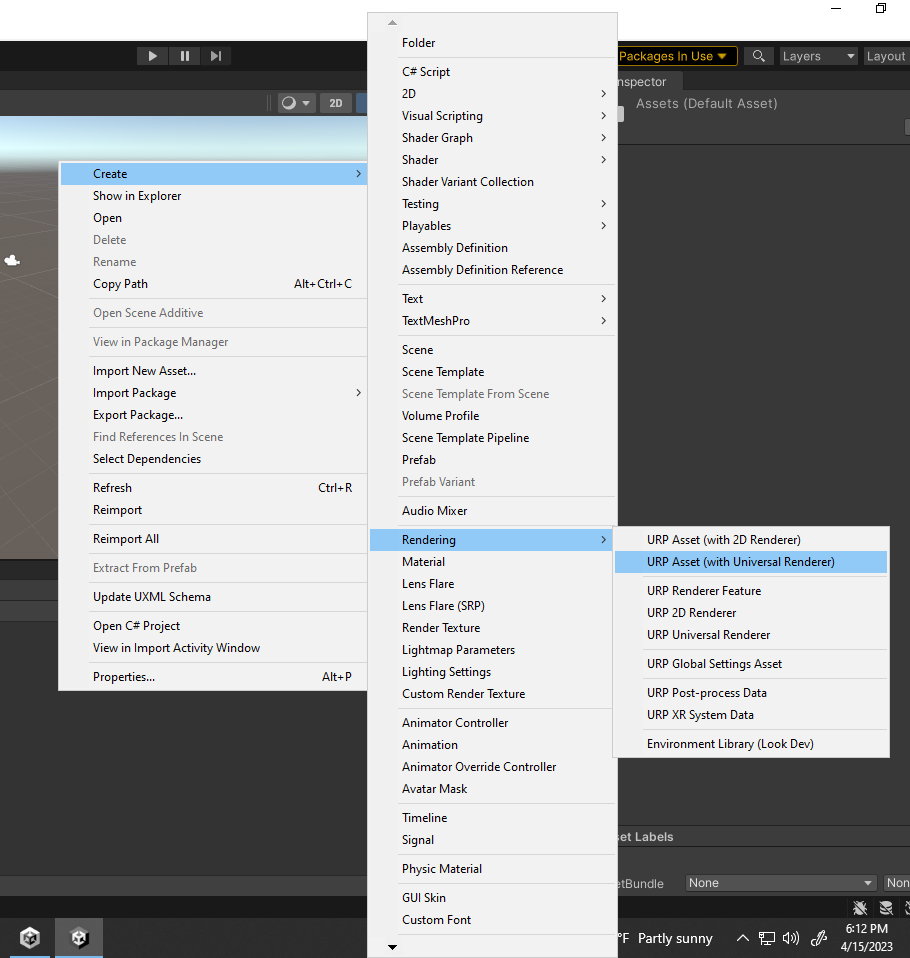Image resolution: width=910 pixels, height=958 pixels.
Task: Select Assembly Definition item
Action: tap(493, 247)
